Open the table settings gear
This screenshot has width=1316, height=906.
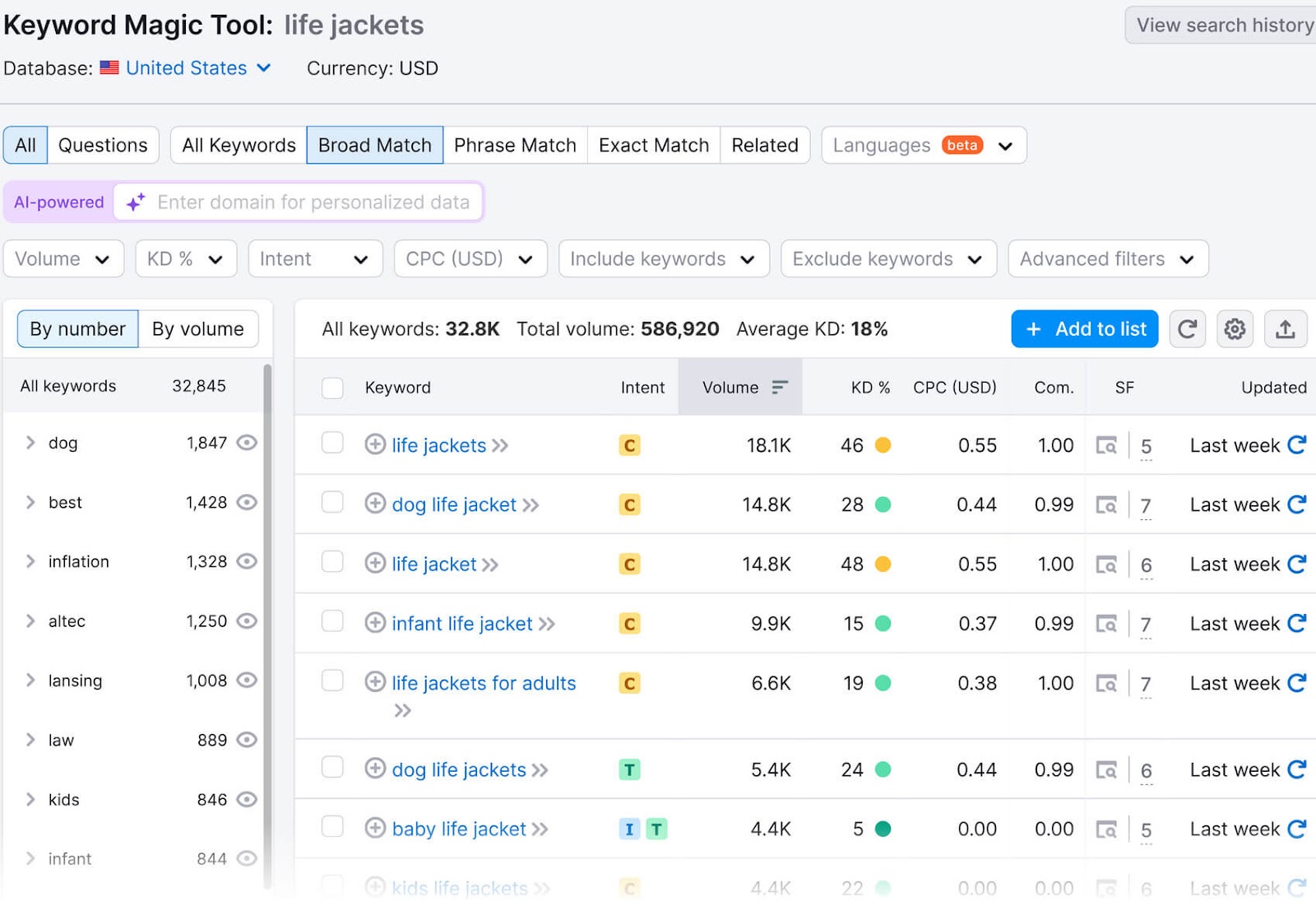(1235, 329)
